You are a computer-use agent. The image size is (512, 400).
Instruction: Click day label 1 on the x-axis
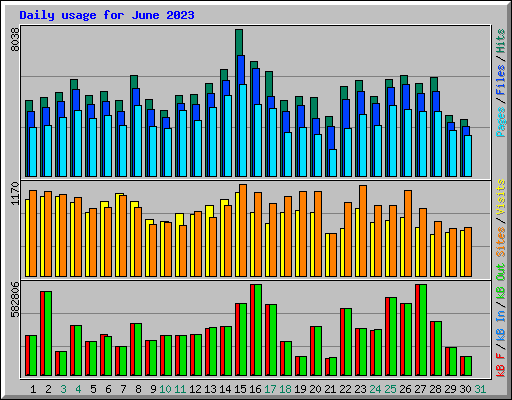click(x=33, y=389)
